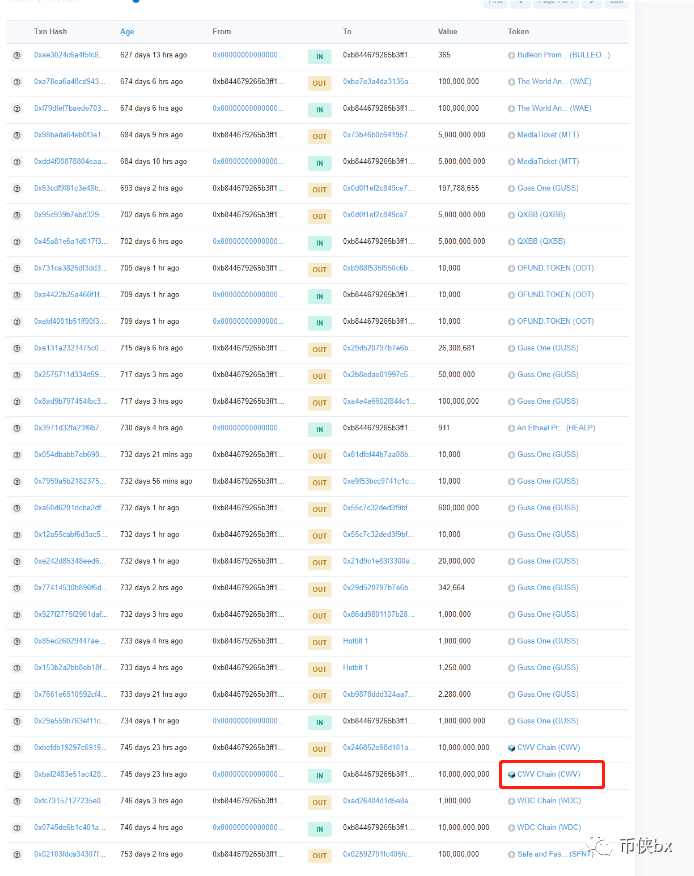694x876 pixels.
Task: Open the CWV Chain token icon in highlighted box
Action: [x=512, y=774]
